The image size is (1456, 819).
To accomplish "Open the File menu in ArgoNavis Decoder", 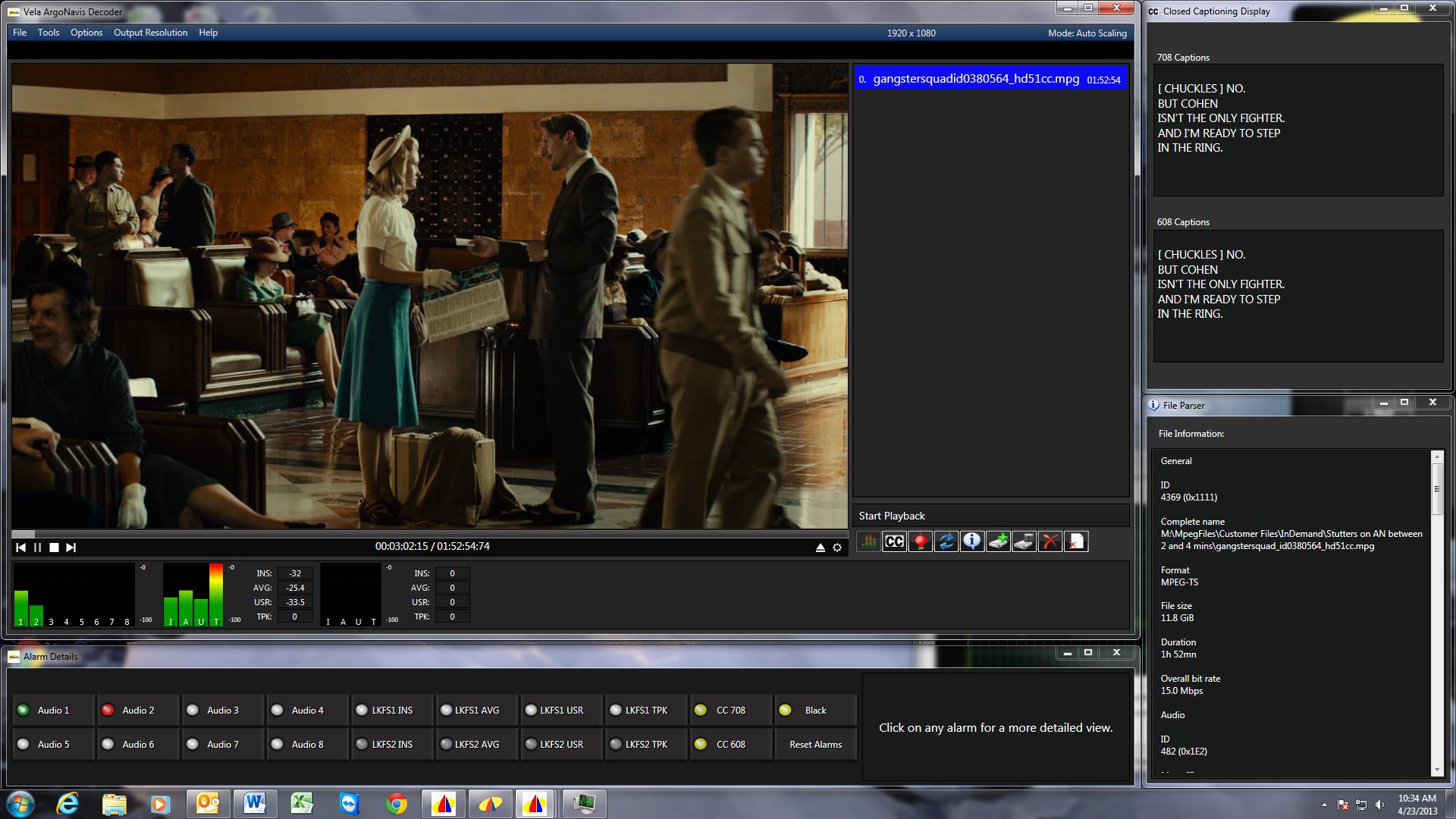I will 18,32.
